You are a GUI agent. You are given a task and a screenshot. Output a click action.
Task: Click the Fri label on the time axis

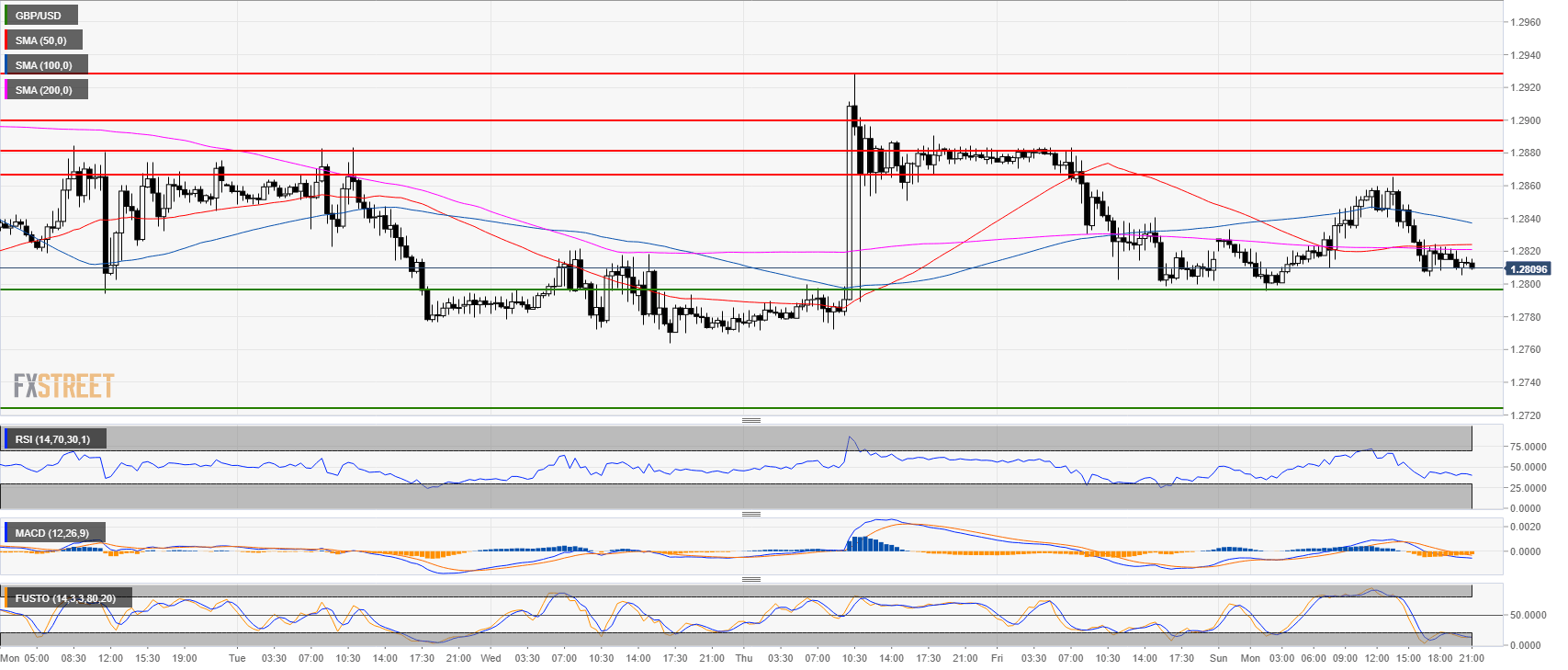pos(997,658)
